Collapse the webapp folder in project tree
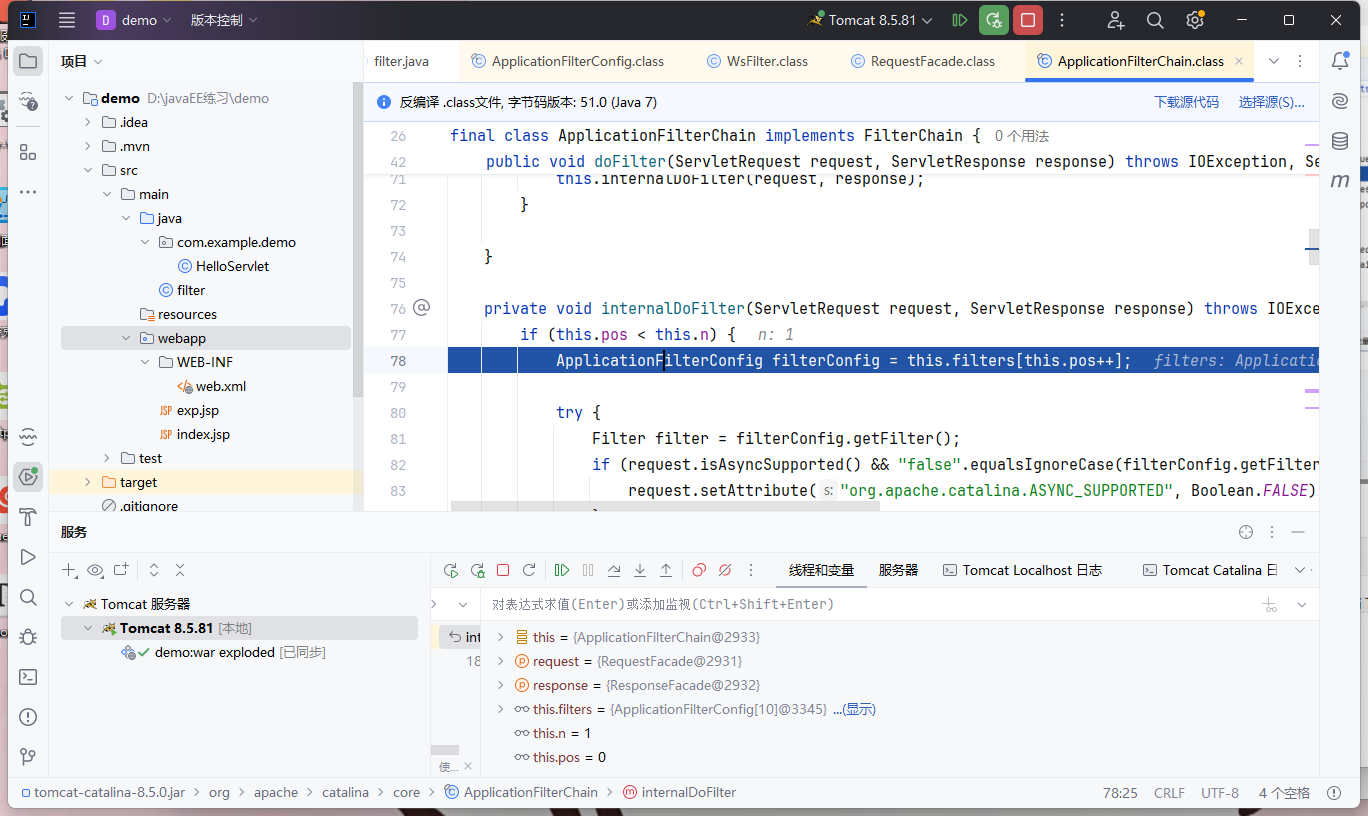This screenshot has height=816, width=1368. (x=126, y=338)
